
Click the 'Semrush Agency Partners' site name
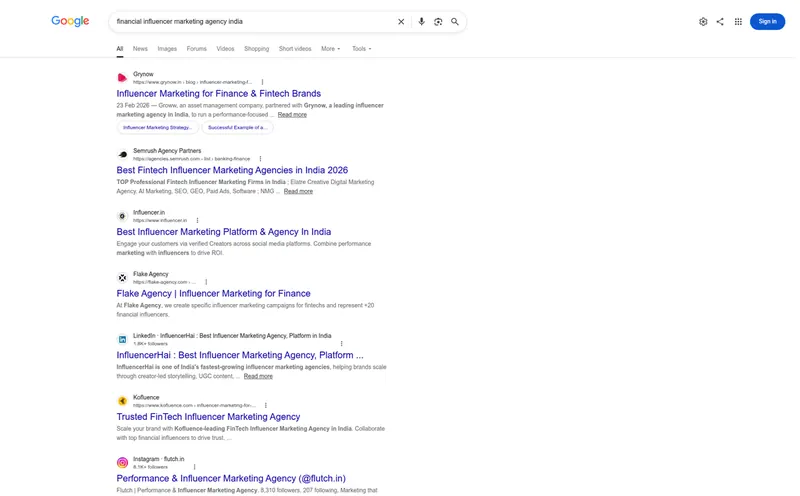click(167, 151)
